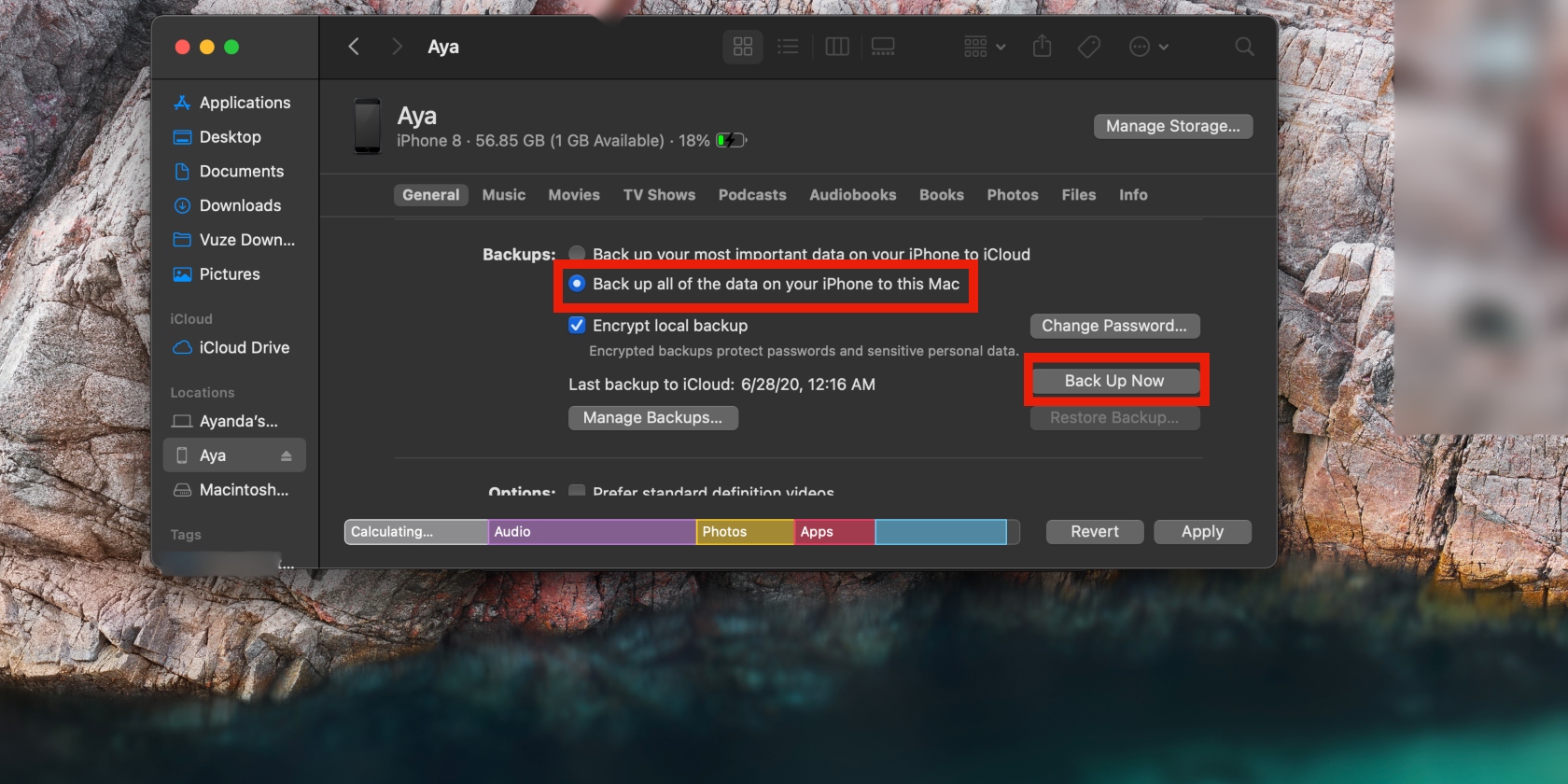Switch to the Photos tab
The image size is (1568, 784).
tap(1013, 195)
